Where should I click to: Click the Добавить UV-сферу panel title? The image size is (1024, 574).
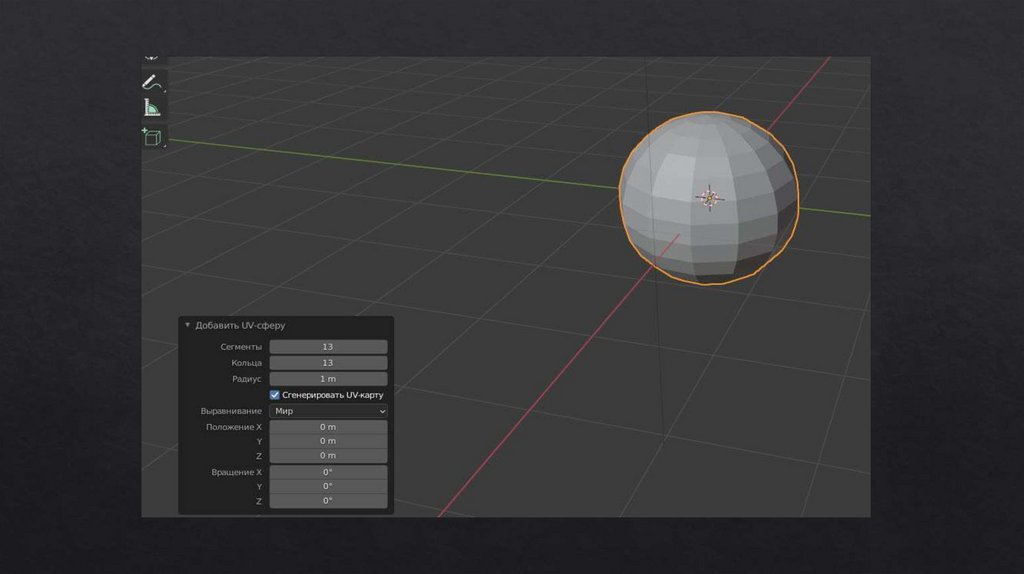[x=240, y=325]
